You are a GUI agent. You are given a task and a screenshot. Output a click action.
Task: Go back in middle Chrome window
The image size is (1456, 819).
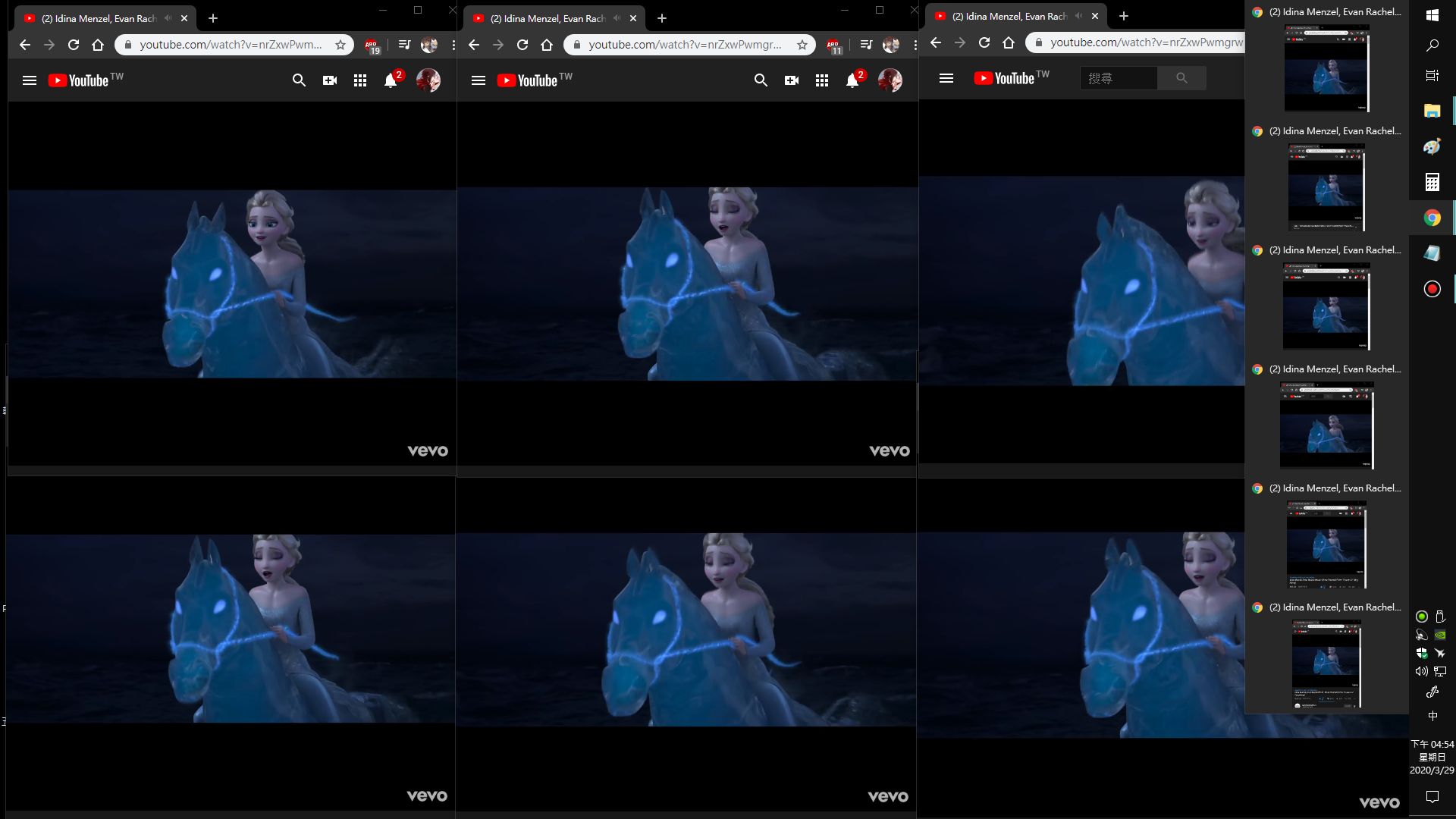click(474, 45)
